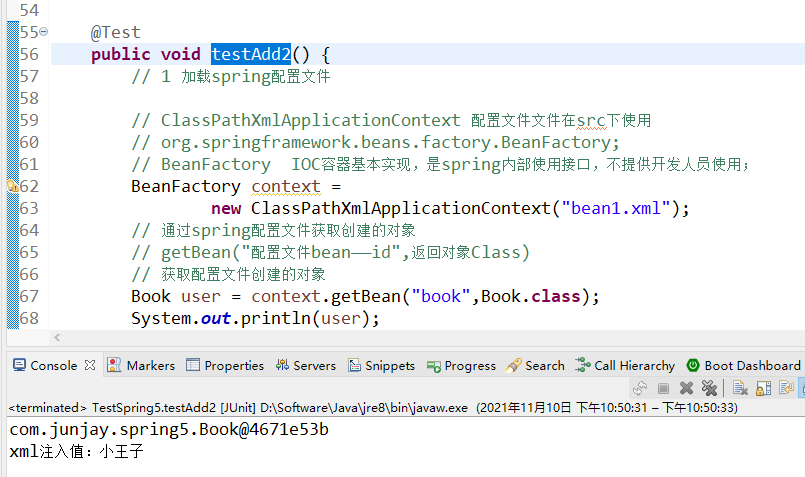Click System.out.println on line 68
805x477 pixels.
[x=220, y=318]
